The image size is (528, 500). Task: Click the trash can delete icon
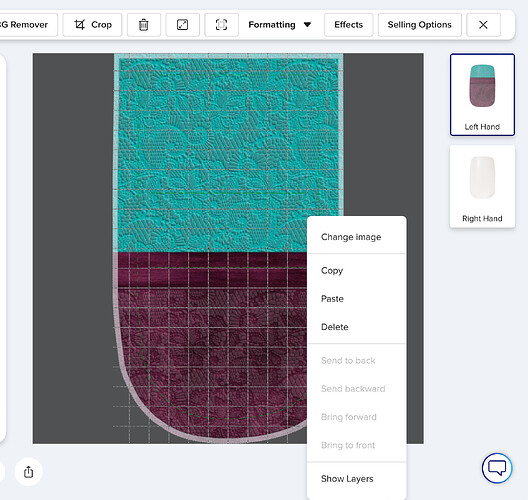click(144, 25)
